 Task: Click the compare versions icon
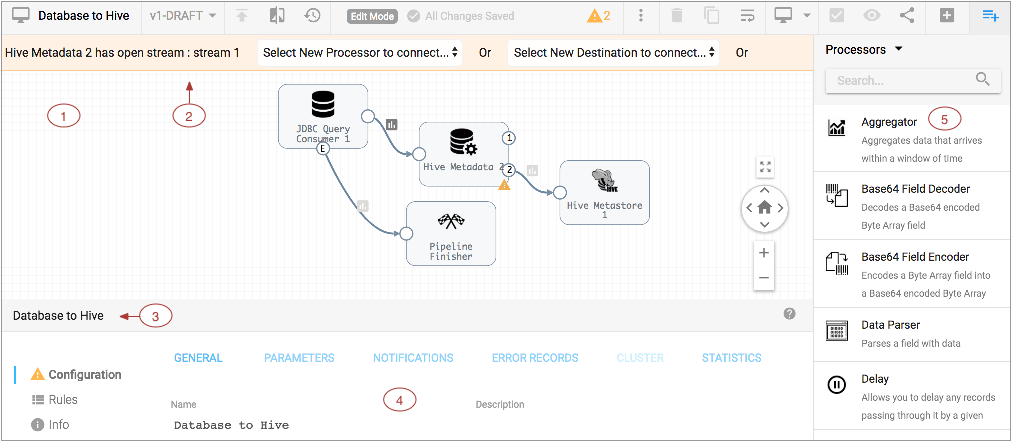click(277, 16)
